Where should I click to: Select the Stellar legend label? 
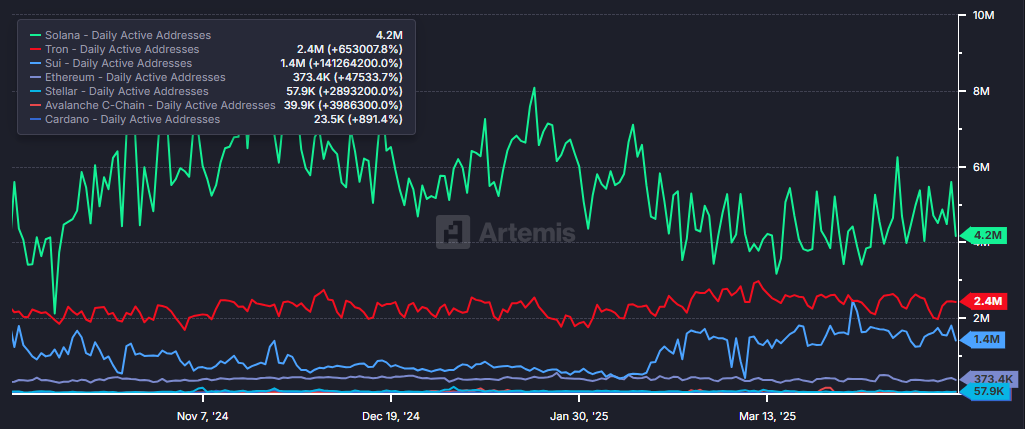[x=128, y=91]
